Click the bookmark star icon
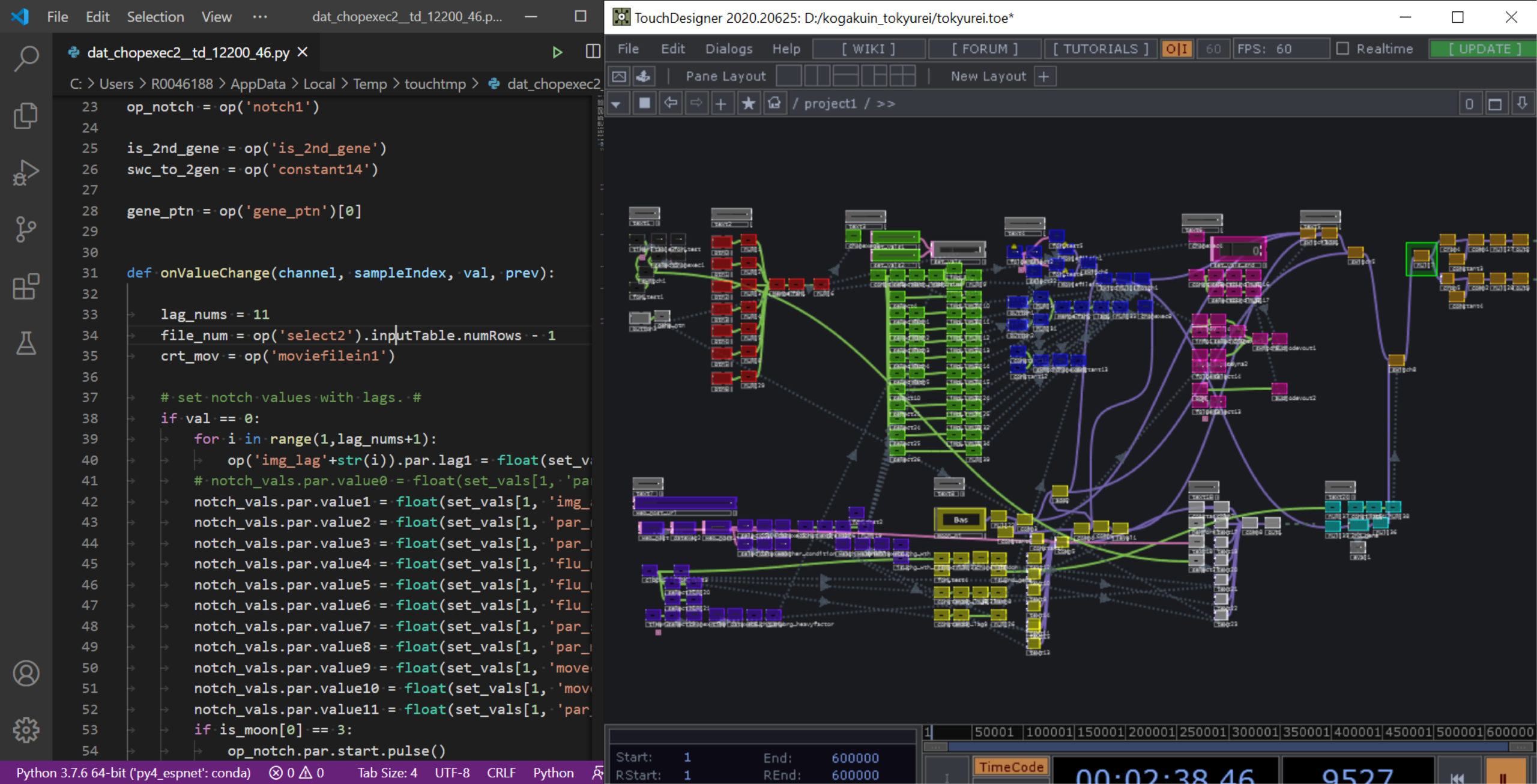Viewport: 1537px width, 784px height. pos(748,104)
